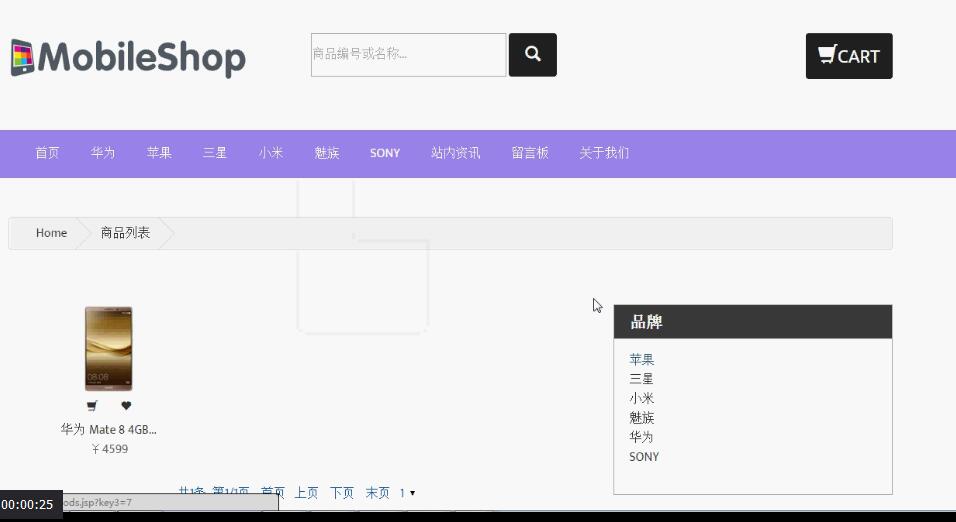The image size is (956, 522).
Task: Click the 品牌 panel header
Action: coord(753,322)
